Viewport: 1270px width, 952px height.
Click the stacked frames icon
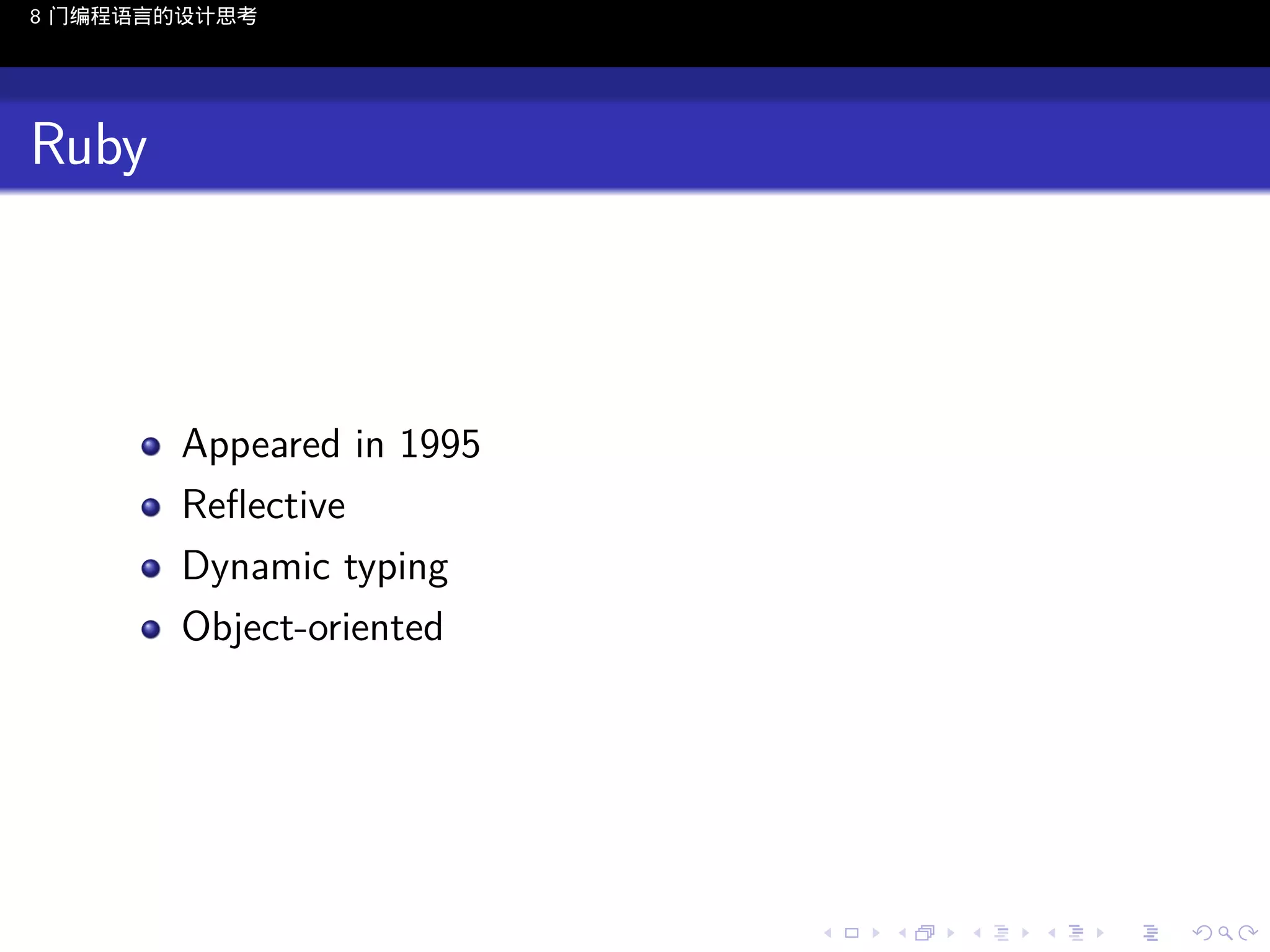pos(925,933)
